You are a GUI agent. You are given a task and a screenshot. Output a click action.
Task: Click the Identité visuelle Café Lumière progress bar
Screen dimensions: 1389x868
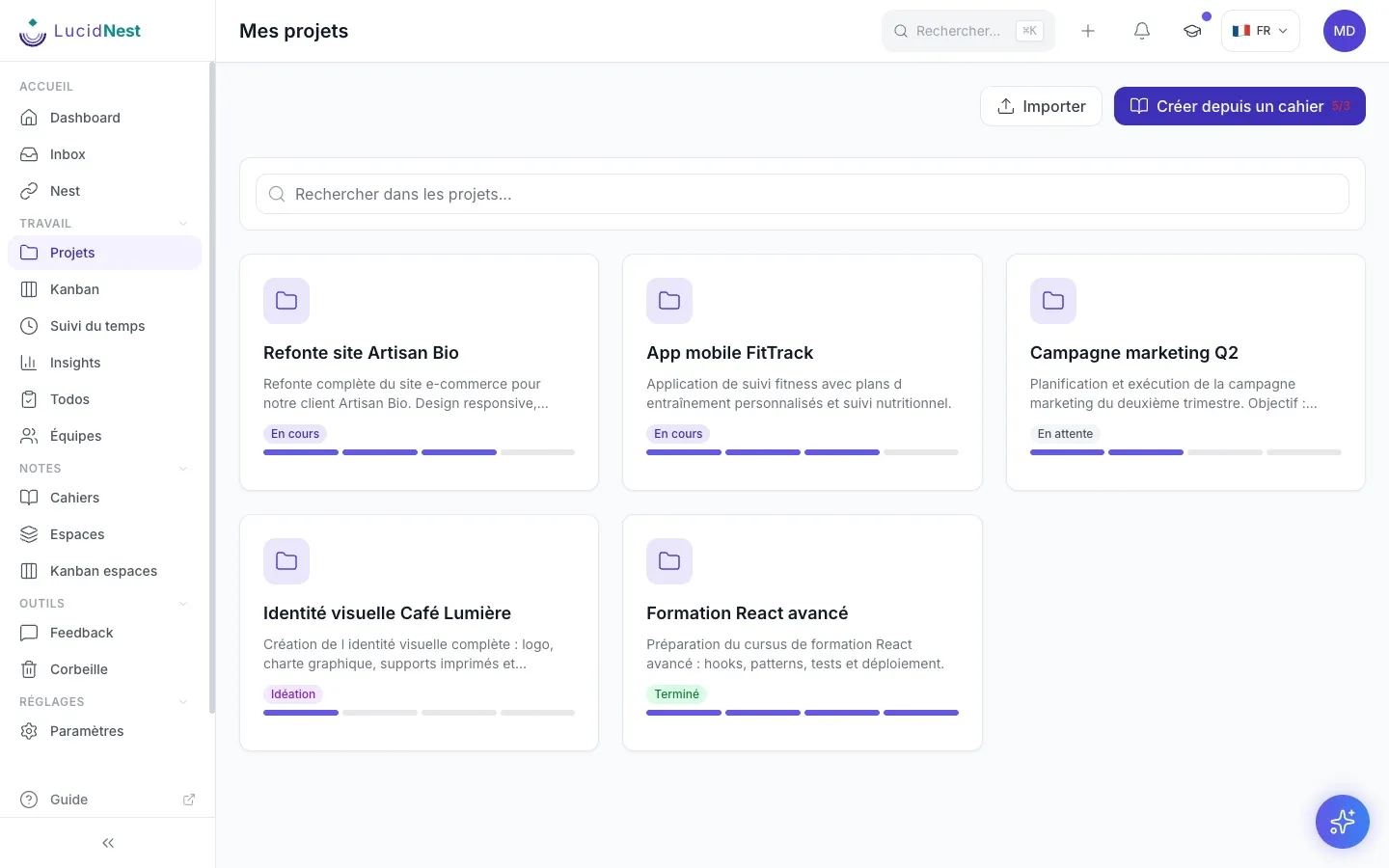pyautogui.click(x=419, y=713)
